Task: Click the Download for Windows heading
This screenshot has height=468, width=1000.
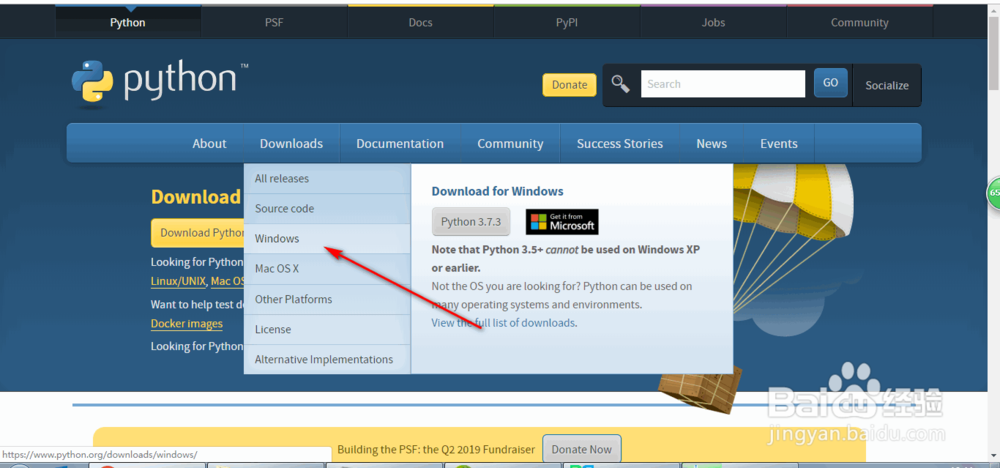Action: click(x=497, y=191)
